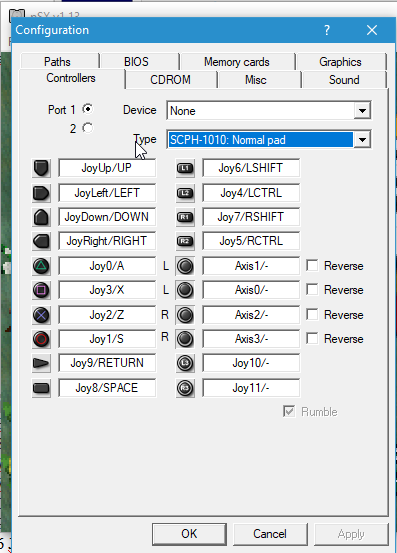The width and height of the screenshot is (397, 553).
Task: Click the Joy7/RSHIFT mapping field
Action: tap(251, 217)
